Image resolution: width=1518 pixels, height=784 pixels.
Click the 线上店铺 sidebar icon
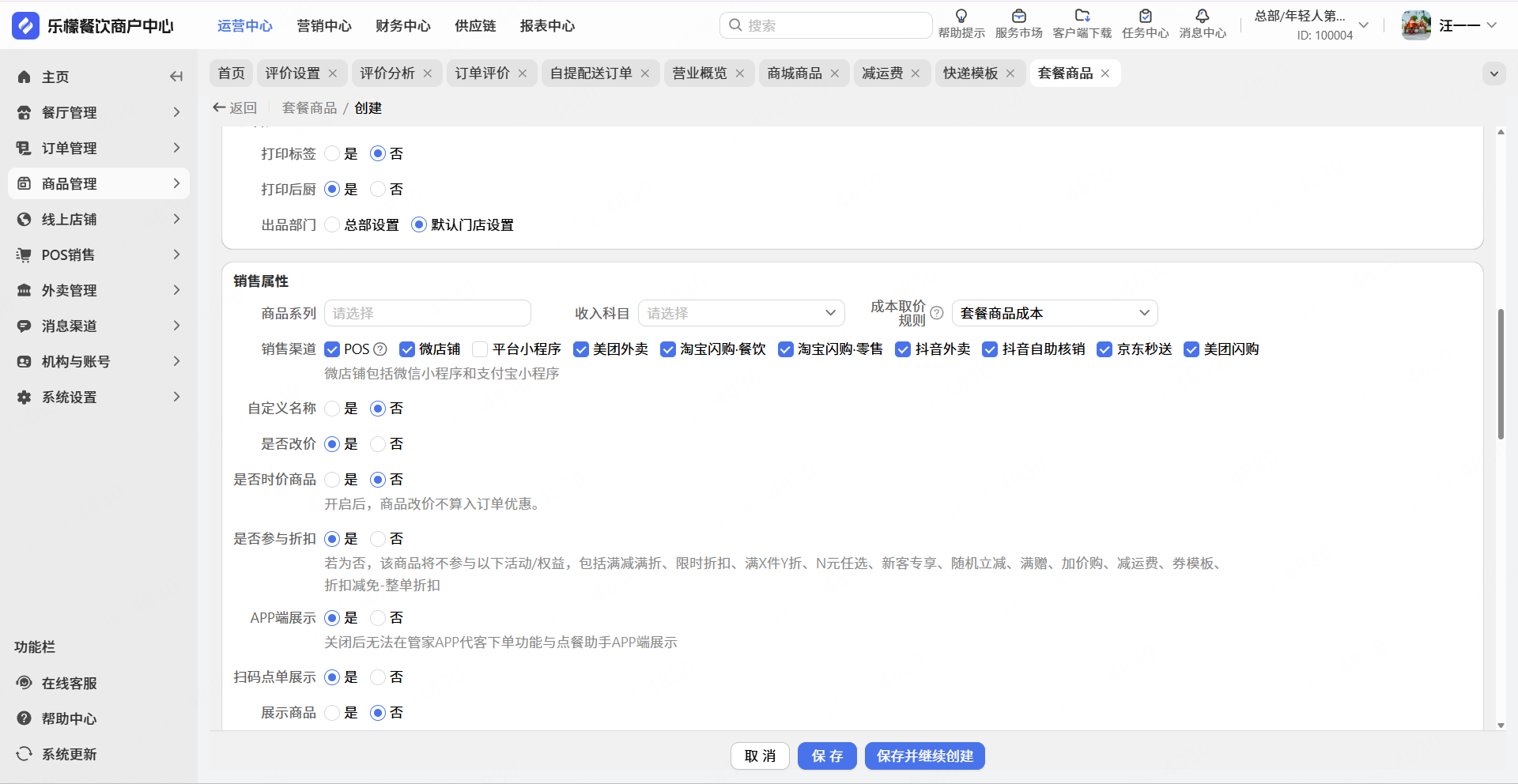click(x=25, y=219)
